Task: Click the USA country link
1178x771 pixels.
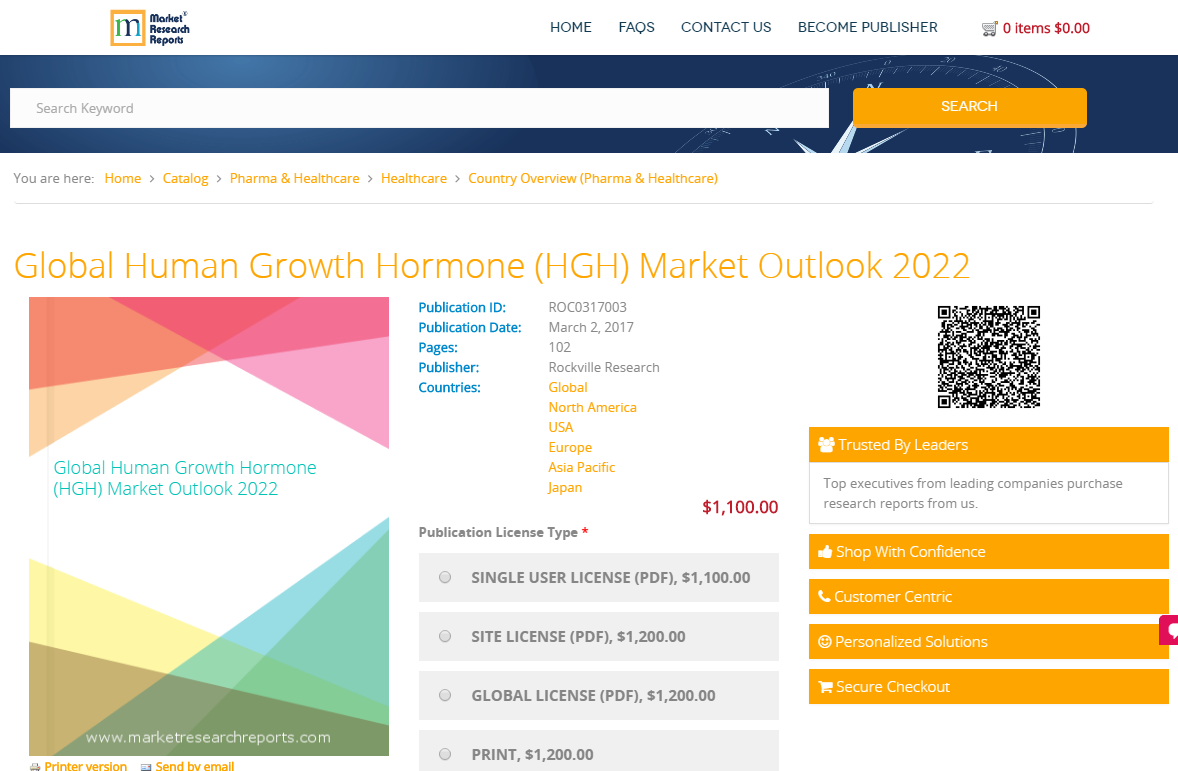Action: tap(560, 427)
